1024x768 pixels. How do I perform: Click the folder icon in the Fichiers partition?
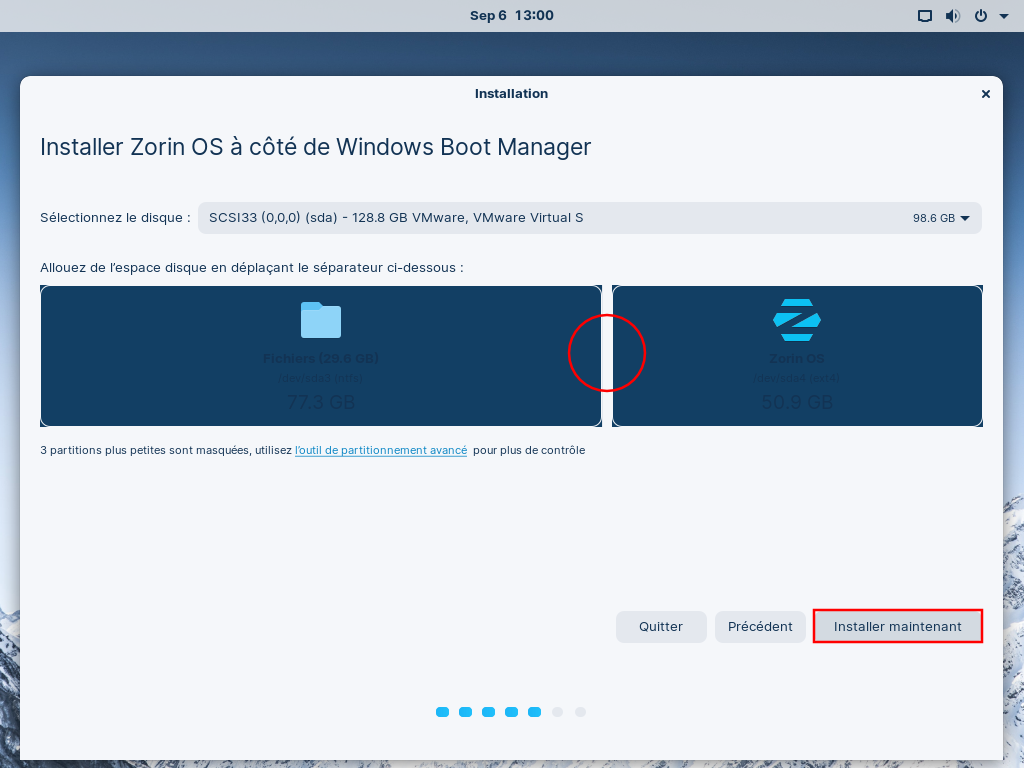[x=321, y=320]
